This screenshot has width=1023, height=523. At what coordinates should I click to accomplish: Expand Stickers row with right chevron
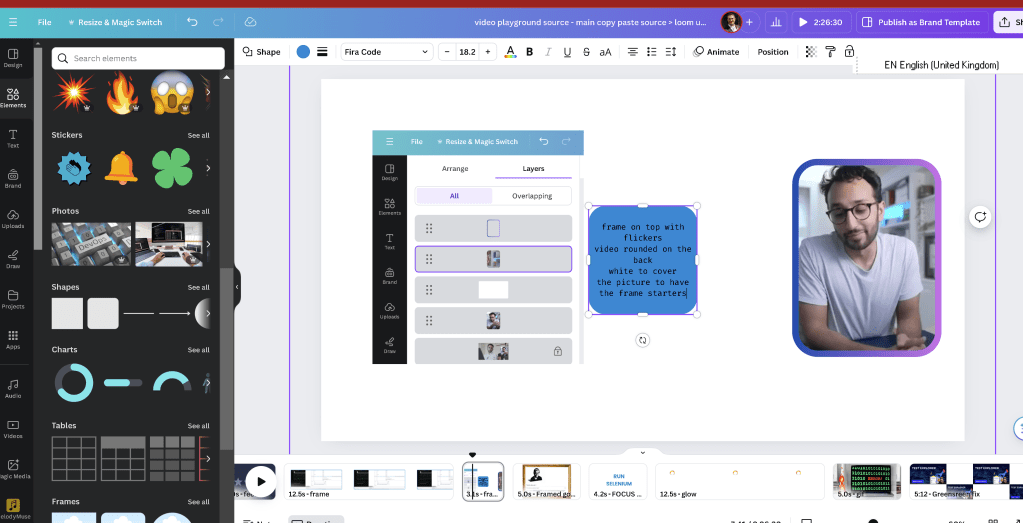(207, 168)
